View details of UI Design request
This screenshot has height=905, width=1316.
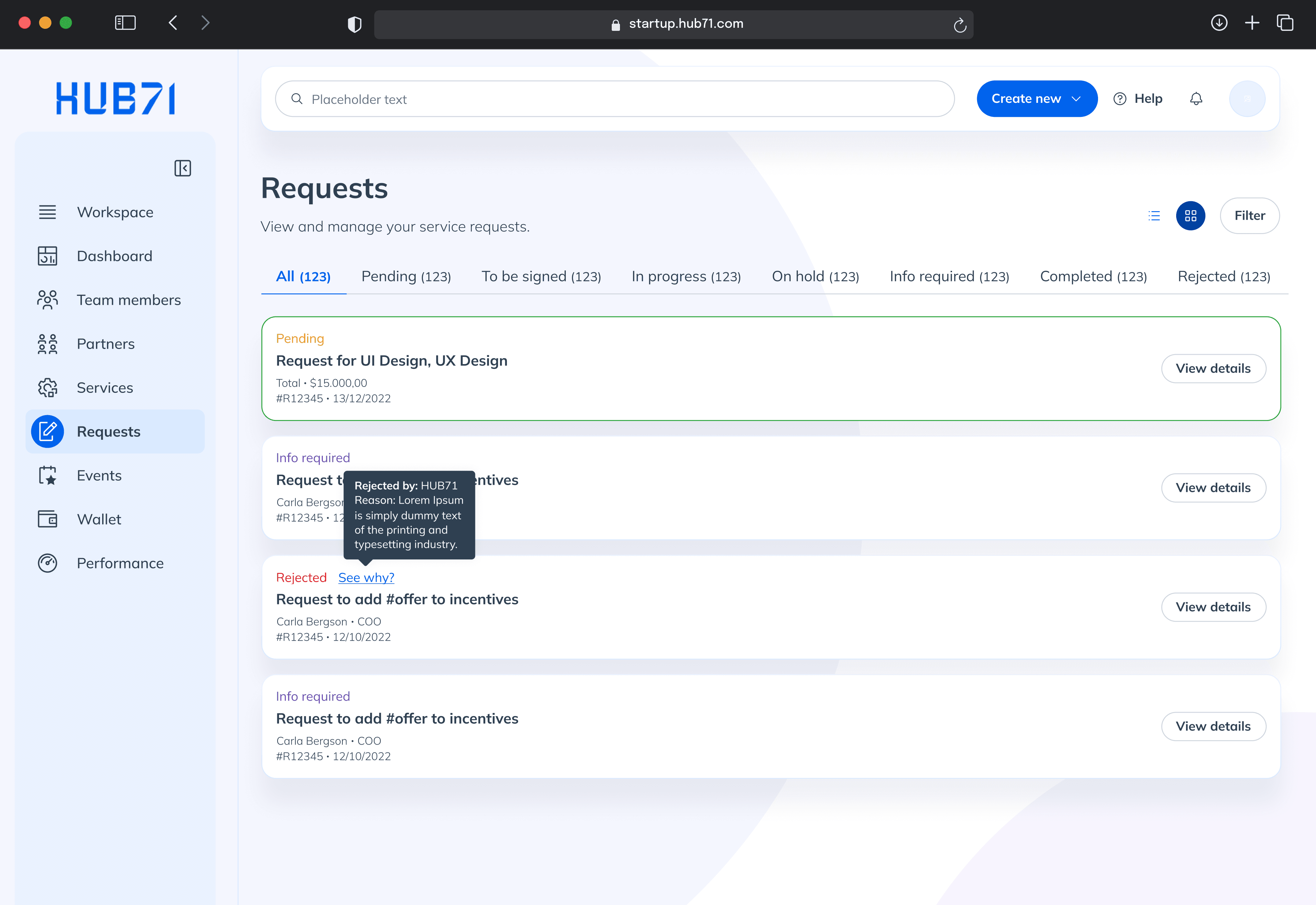(1213, 369)
